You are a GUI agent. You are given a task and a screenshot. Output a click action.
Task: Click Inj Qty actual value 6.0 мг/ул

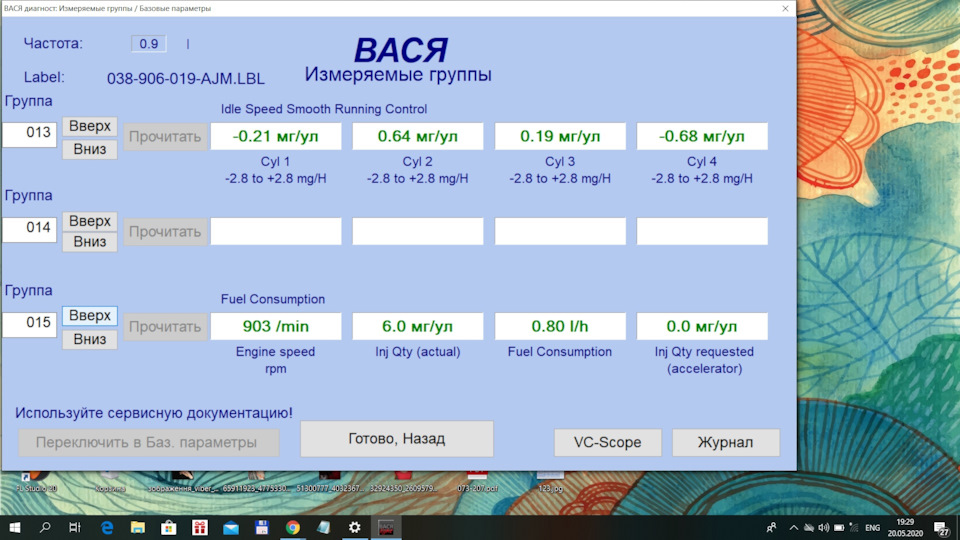pos(418,326)
